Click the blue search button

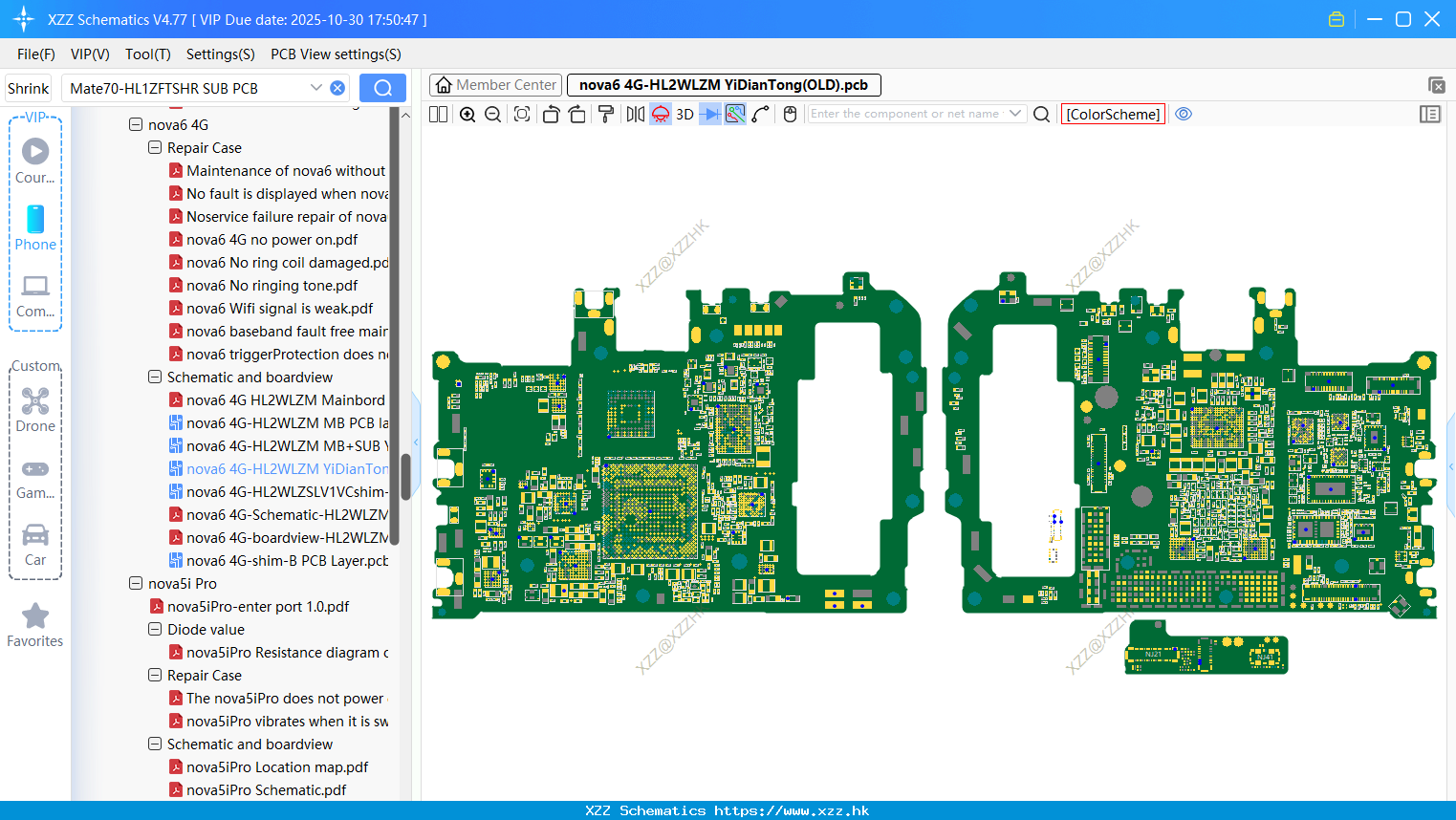[x=382, y=88]
